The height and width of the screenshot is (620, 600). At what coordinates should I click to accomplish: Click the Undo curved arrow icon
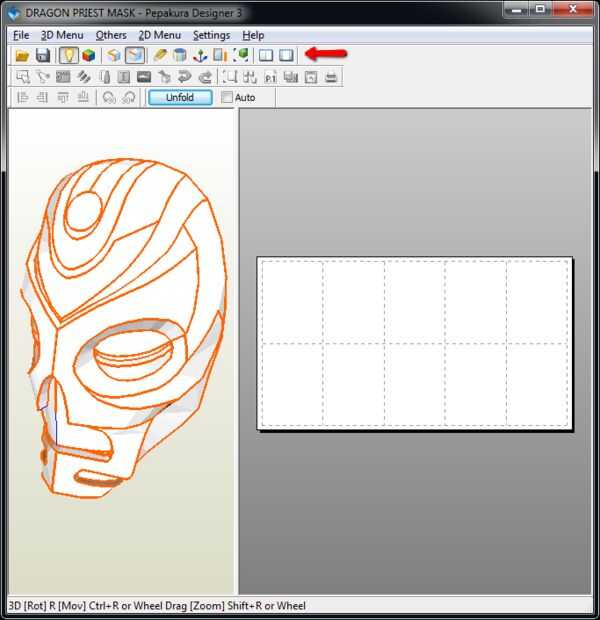coord(184,77)
